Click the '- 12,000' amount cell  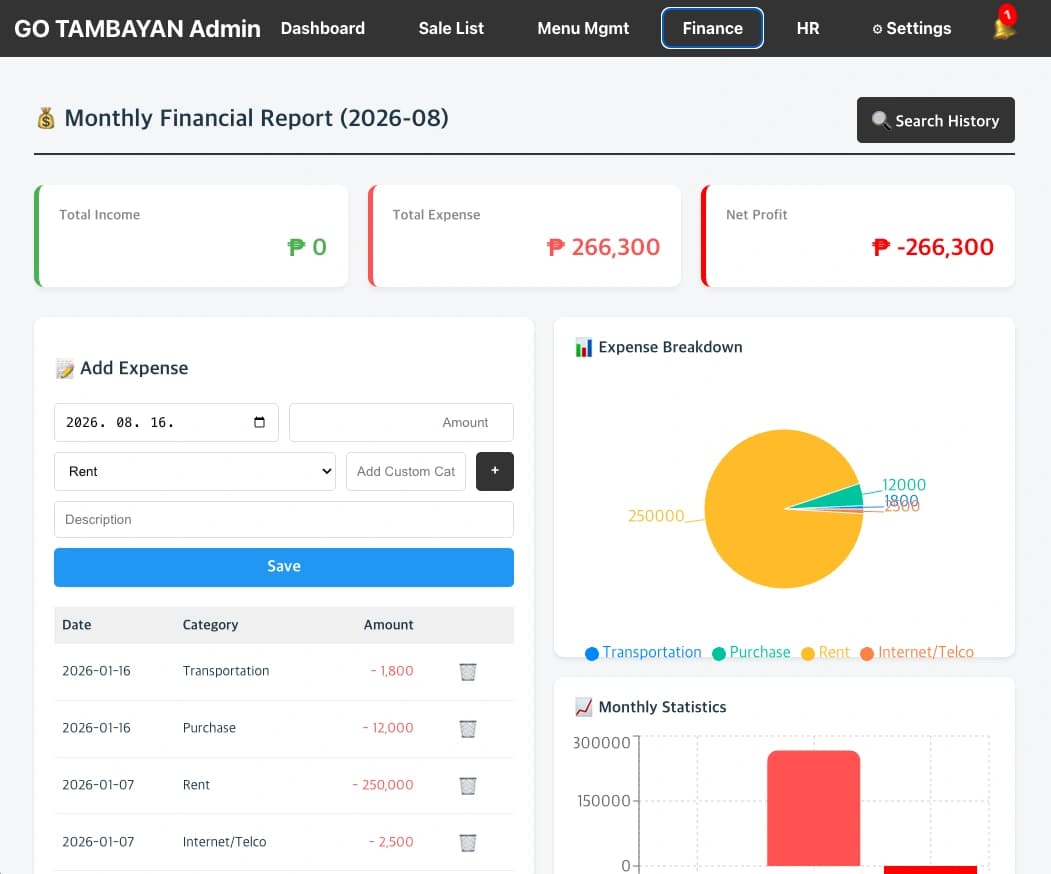pos(387,728)
